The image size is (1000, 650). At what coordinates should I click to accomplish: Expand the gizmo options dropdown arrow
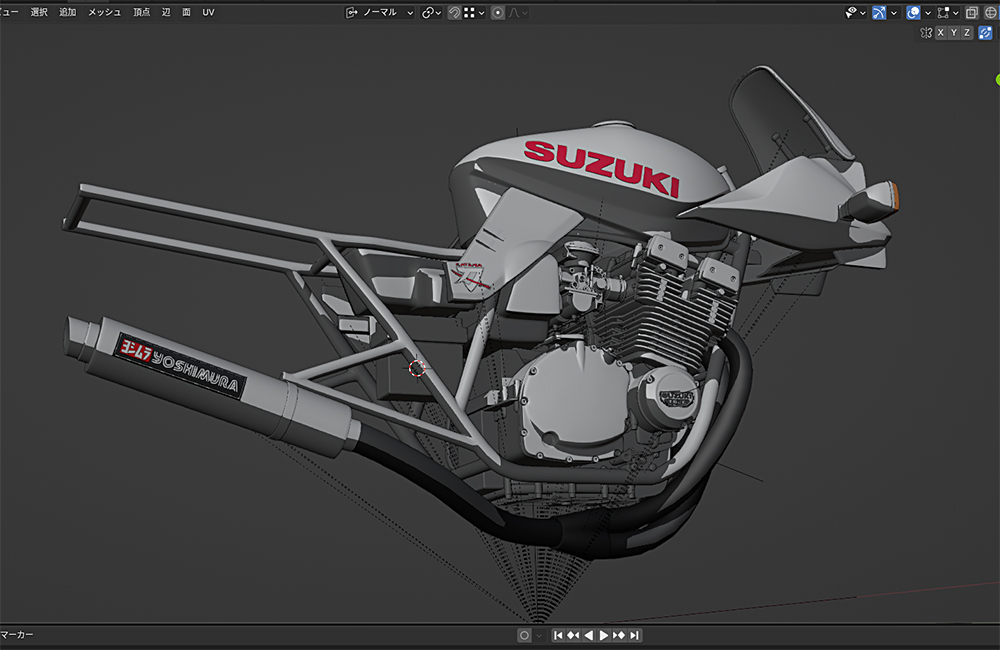point(893,13)
